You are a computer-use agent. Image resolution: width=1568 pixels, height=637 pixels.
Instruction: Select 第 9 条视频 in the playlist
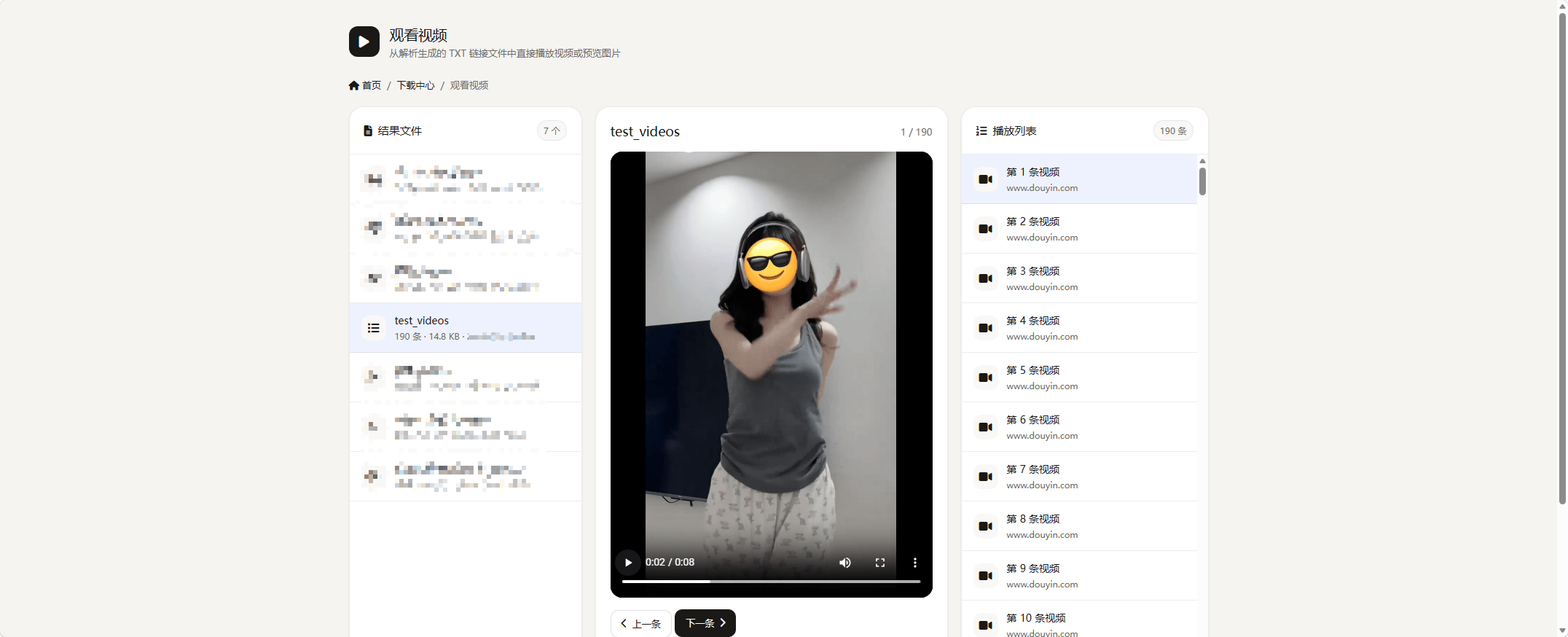[1080, 576]
